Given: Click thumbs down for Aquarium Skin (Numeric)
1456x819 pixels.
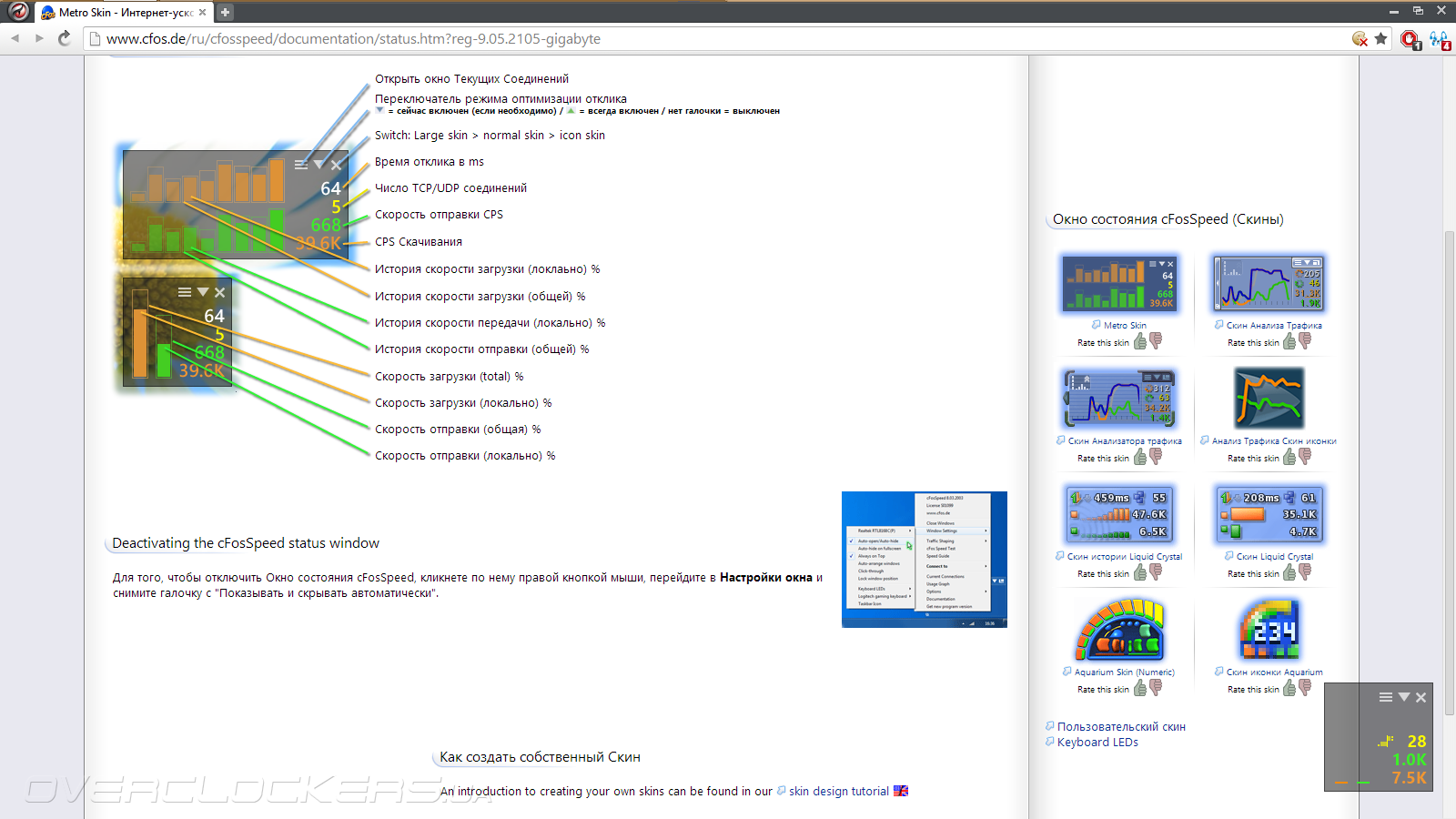Looking at the screenshot, I should tap(1156, 688).
